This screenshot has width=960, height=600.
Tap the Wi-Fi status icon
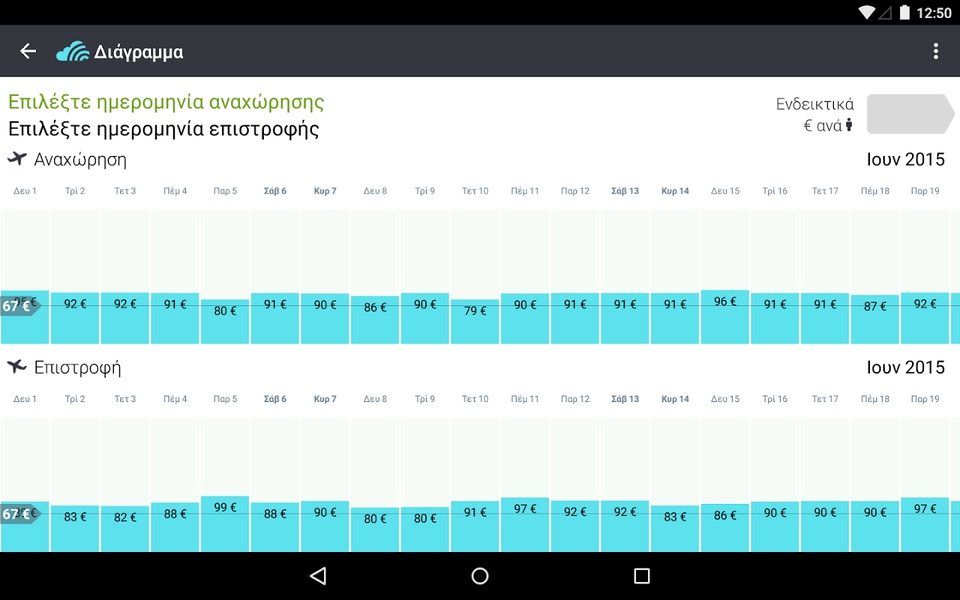[x=867, y=12]
